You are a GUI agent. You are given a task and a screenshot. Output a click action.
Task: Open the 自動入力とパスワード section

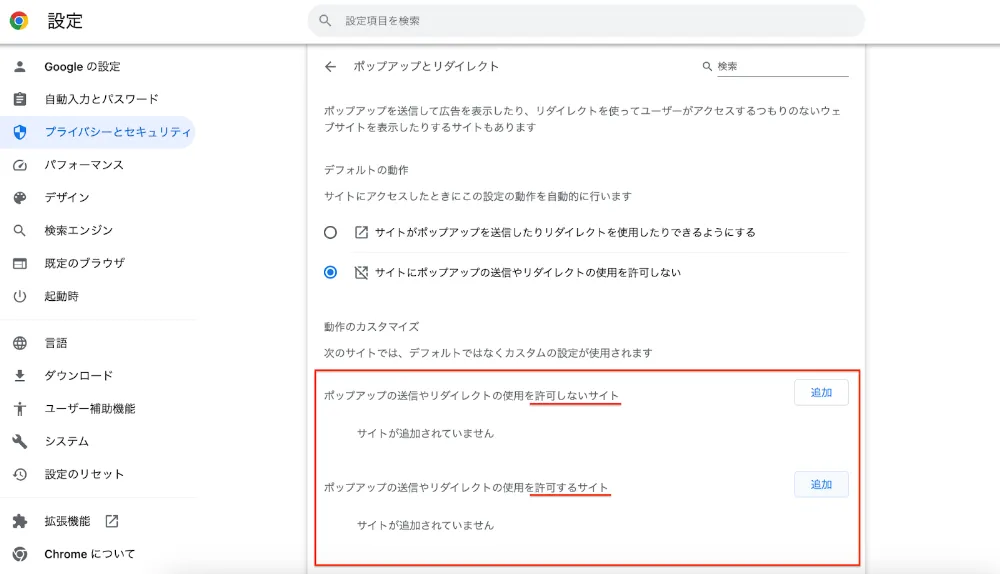[x=101, y=99]
